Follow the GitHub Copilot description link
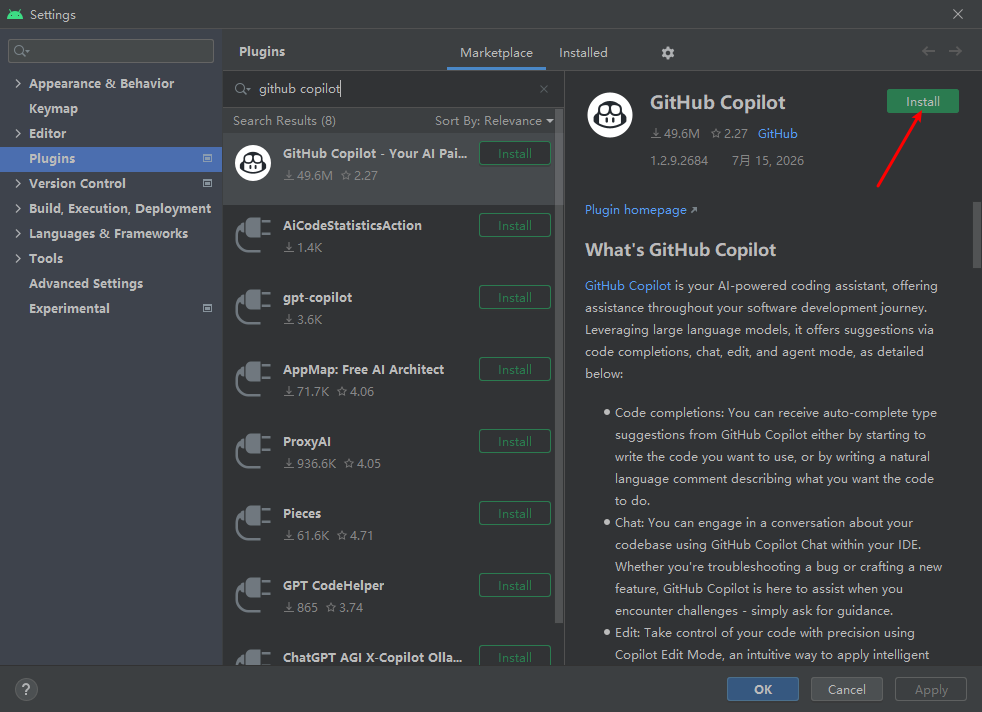 (628, 286)
